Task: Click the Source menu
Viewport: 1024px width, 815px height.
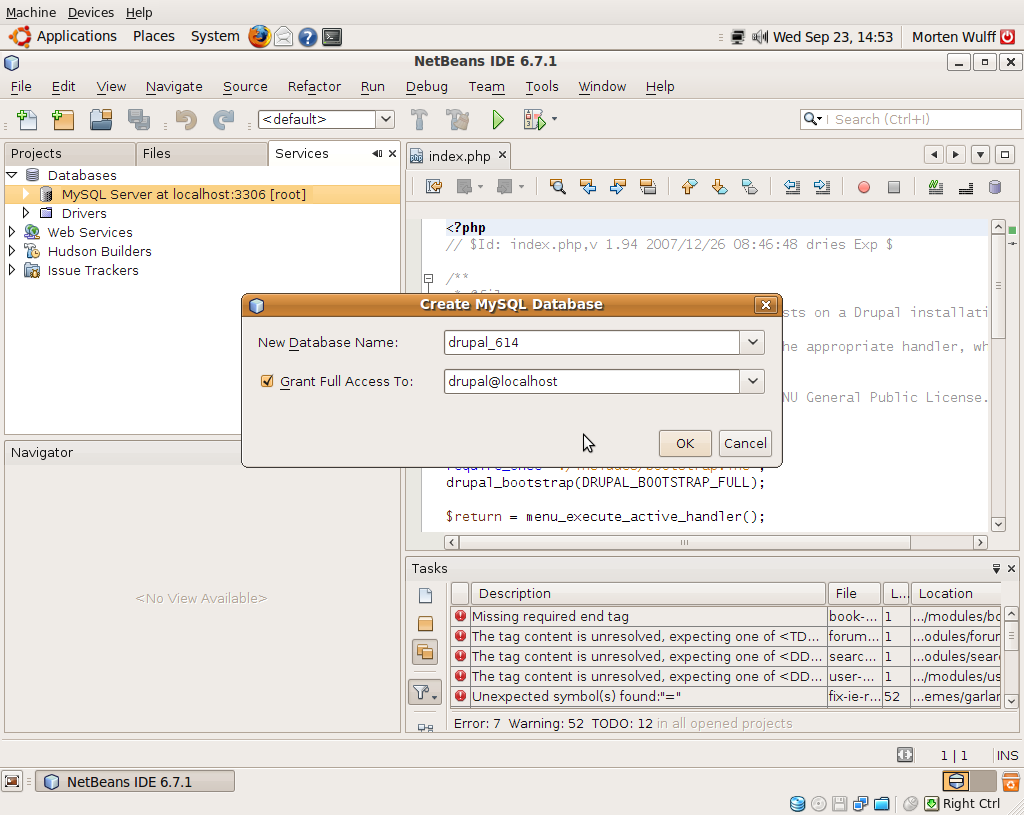Action: (245, 87)
